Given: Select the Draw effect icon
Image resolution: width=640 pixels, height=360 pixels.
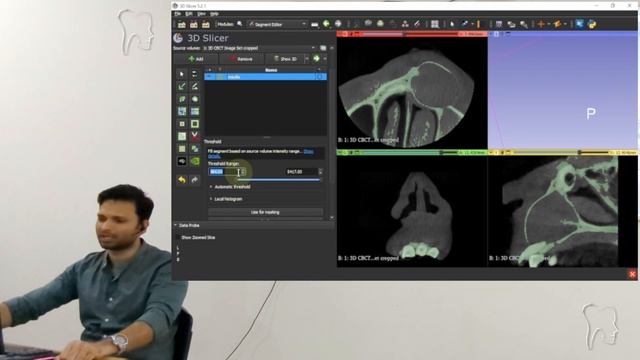Looking at the screenshot, I should 195,87.
